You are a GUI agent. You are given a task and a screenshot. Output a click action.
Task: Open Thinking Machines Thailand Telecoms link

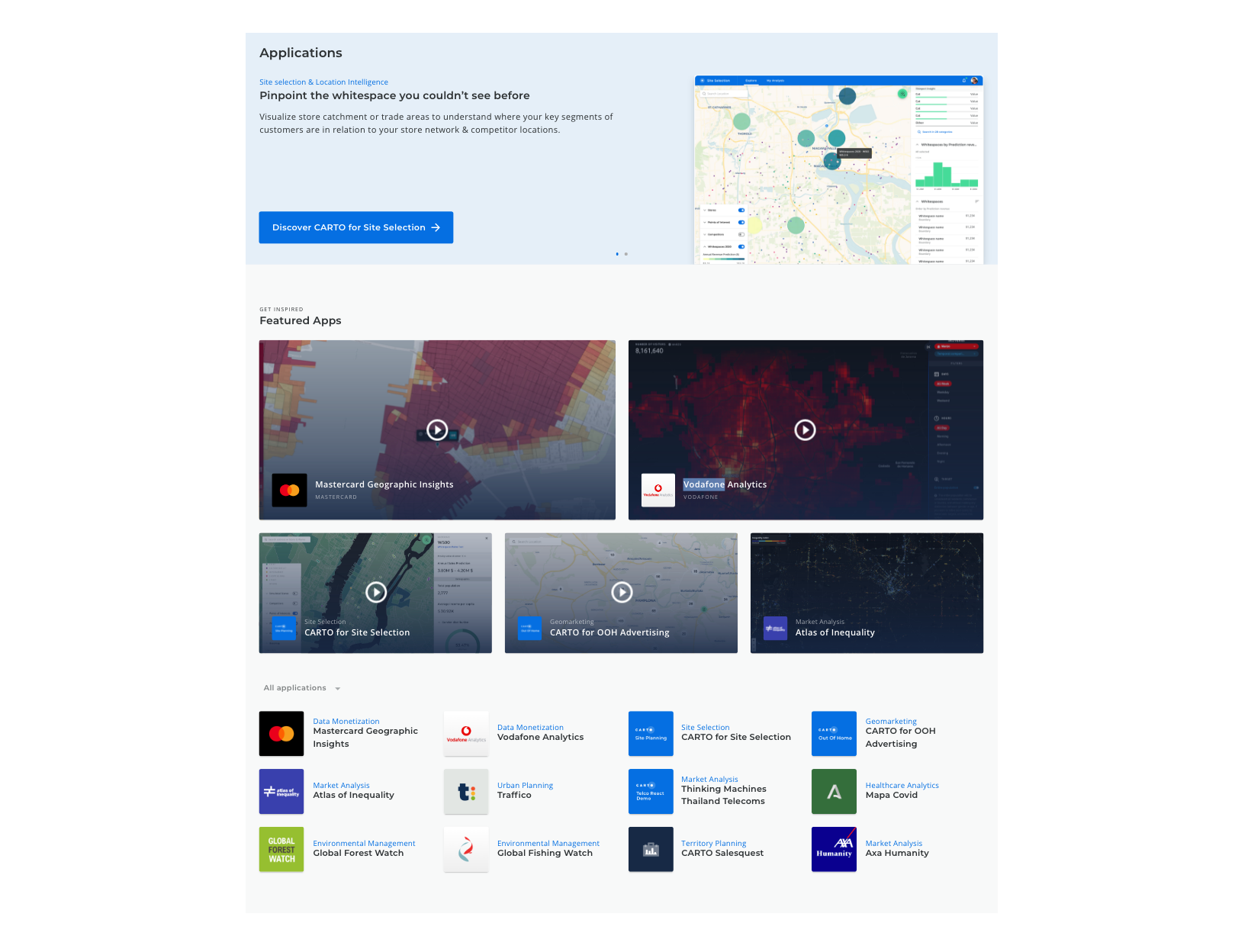tap(723, 795)
